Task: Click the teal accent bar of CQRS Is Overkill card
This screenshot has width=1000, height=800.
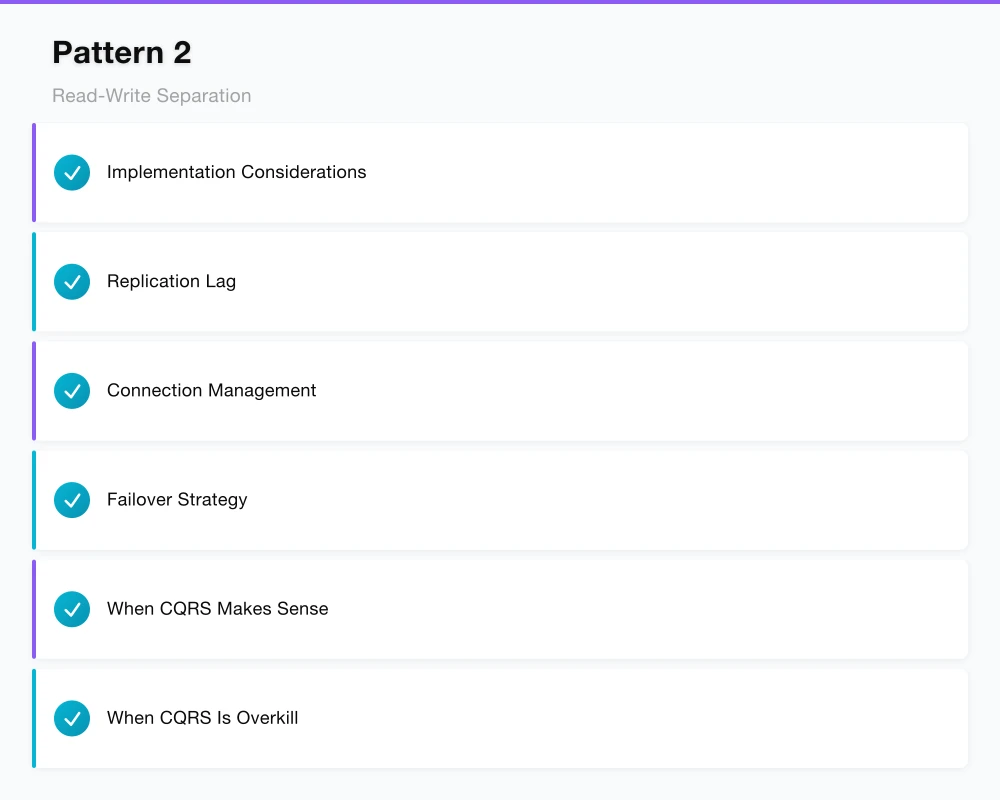Action: click(34, 718)
